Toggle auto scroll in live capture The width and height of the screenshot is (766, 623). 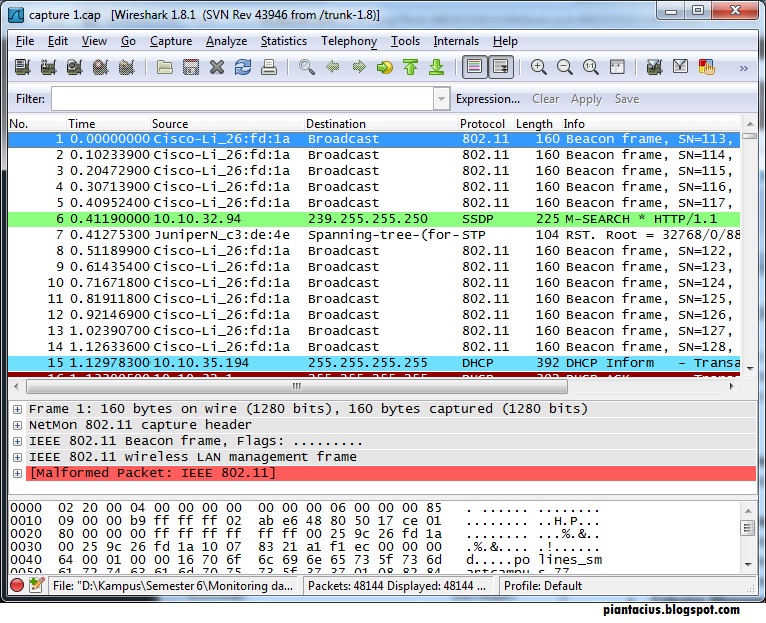click(x=500, y=67)
